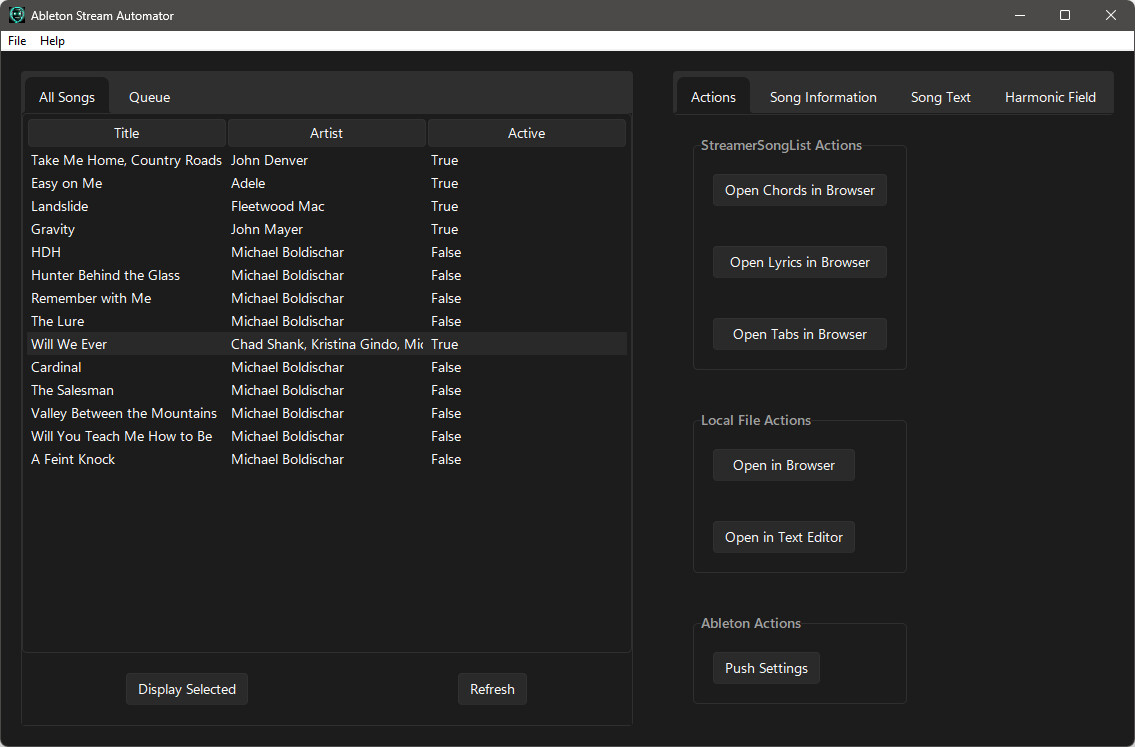Click the artist John Mayer cell

tap(267, 229)
